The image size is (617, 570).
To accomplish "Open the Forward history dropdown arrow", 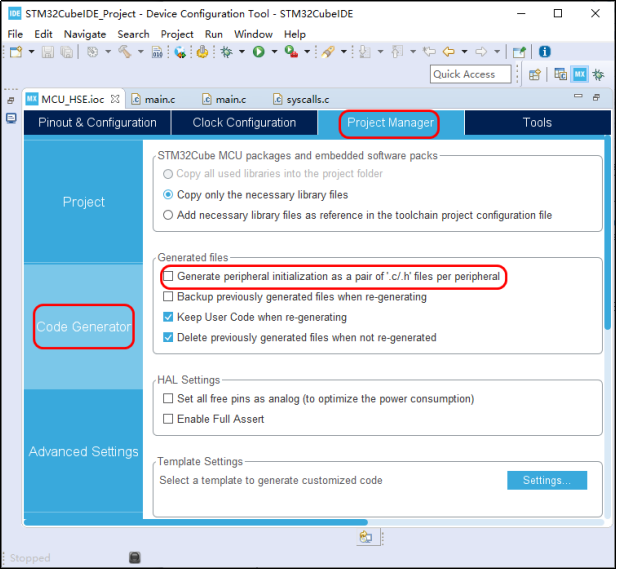I will tap(497, 52).
